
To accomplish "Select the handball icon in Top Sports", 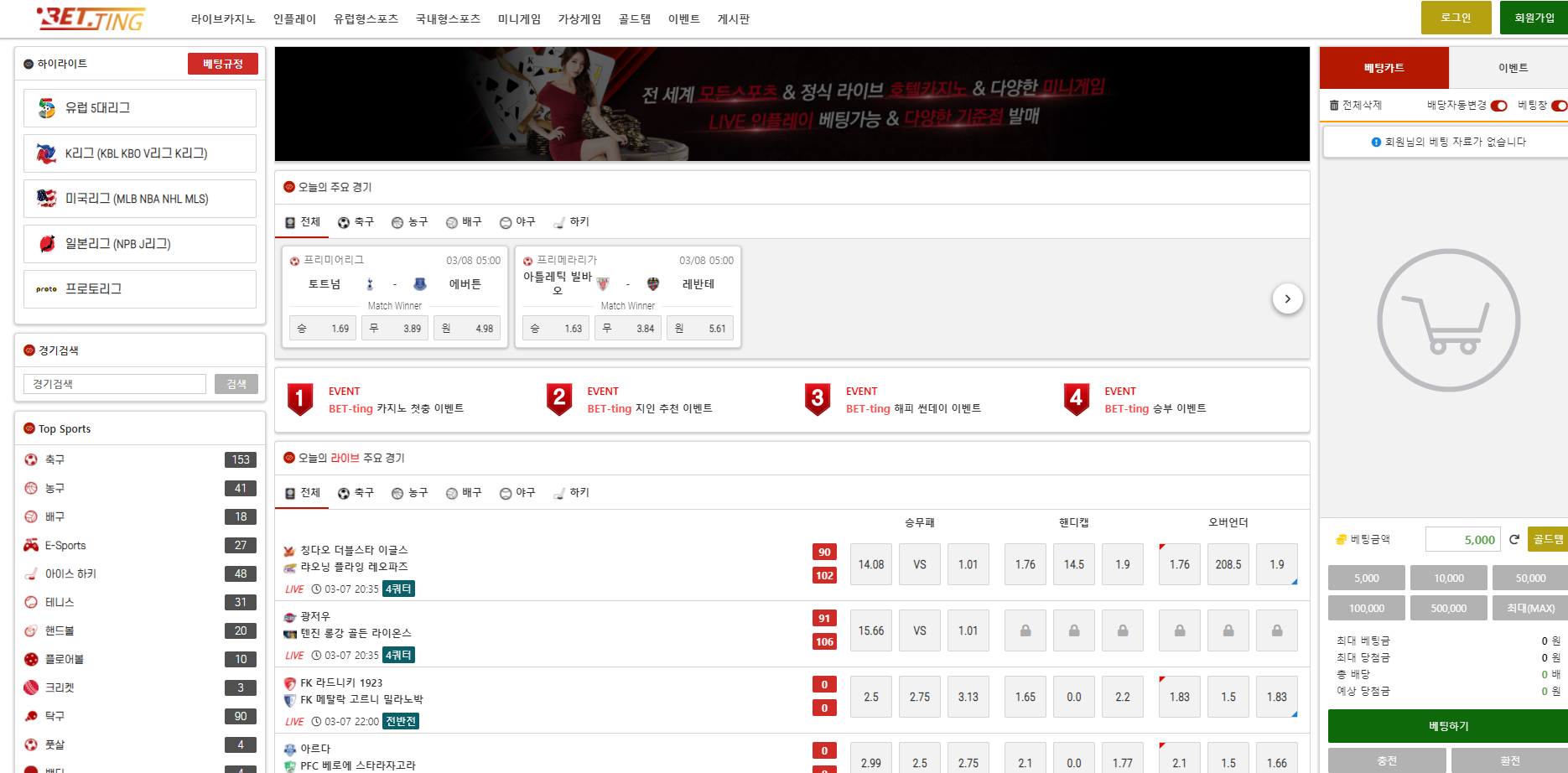I will click(x=31, y=630).
